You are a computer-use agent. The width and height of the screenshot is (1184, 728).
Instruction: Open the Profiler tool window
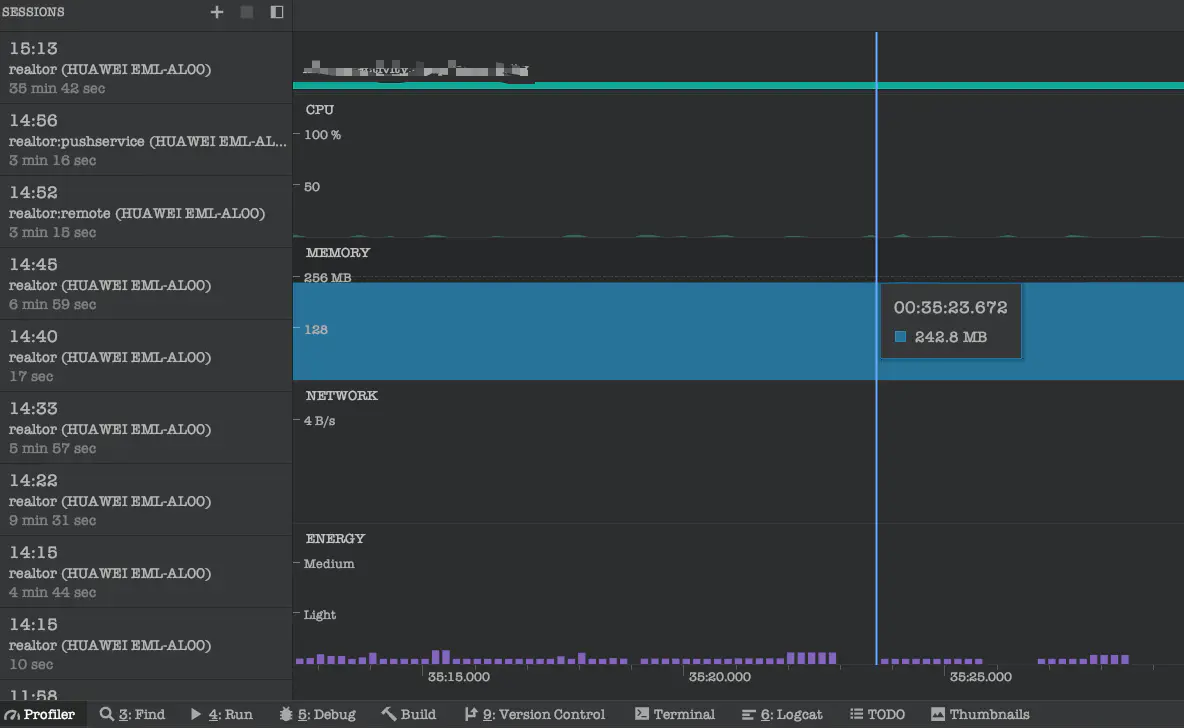click(40, 714)
